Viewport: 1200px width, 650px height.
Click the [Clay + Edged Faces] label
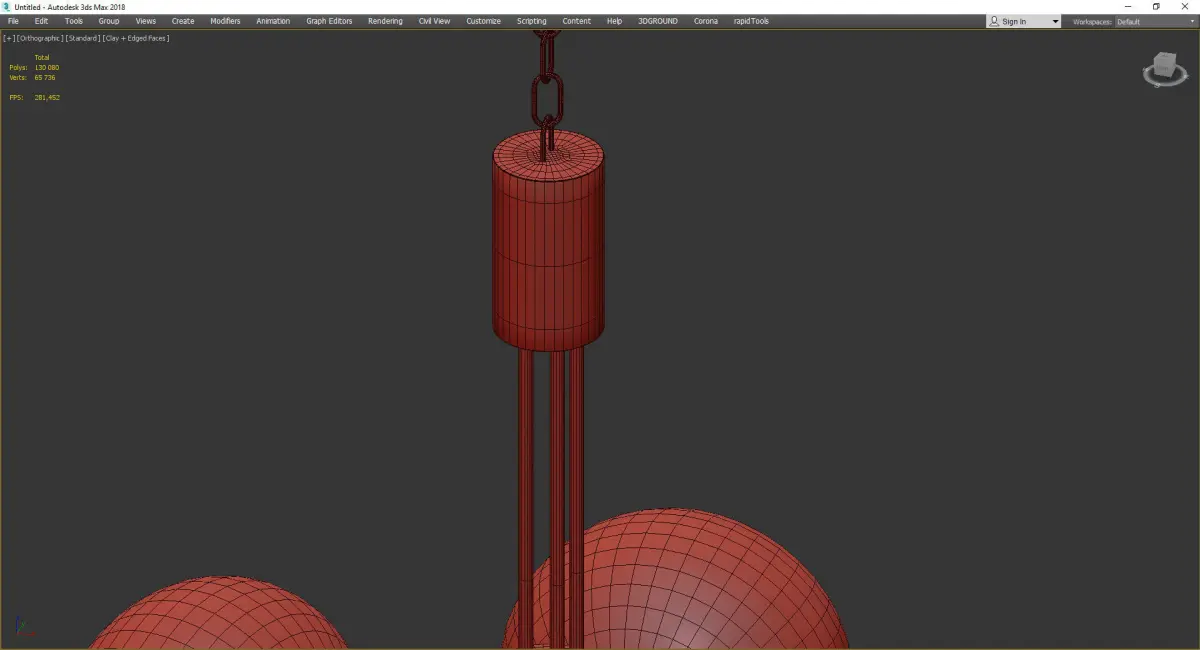(136, 38)
